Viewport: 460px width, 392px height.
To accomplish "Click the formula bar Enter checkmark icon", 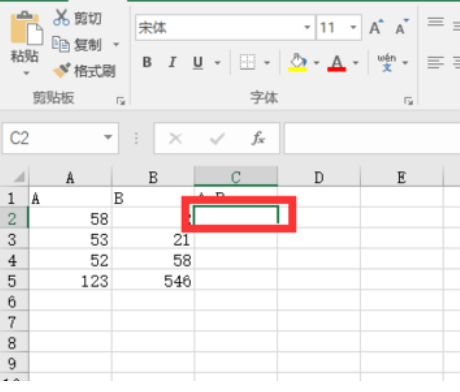I will click(217, 138).
